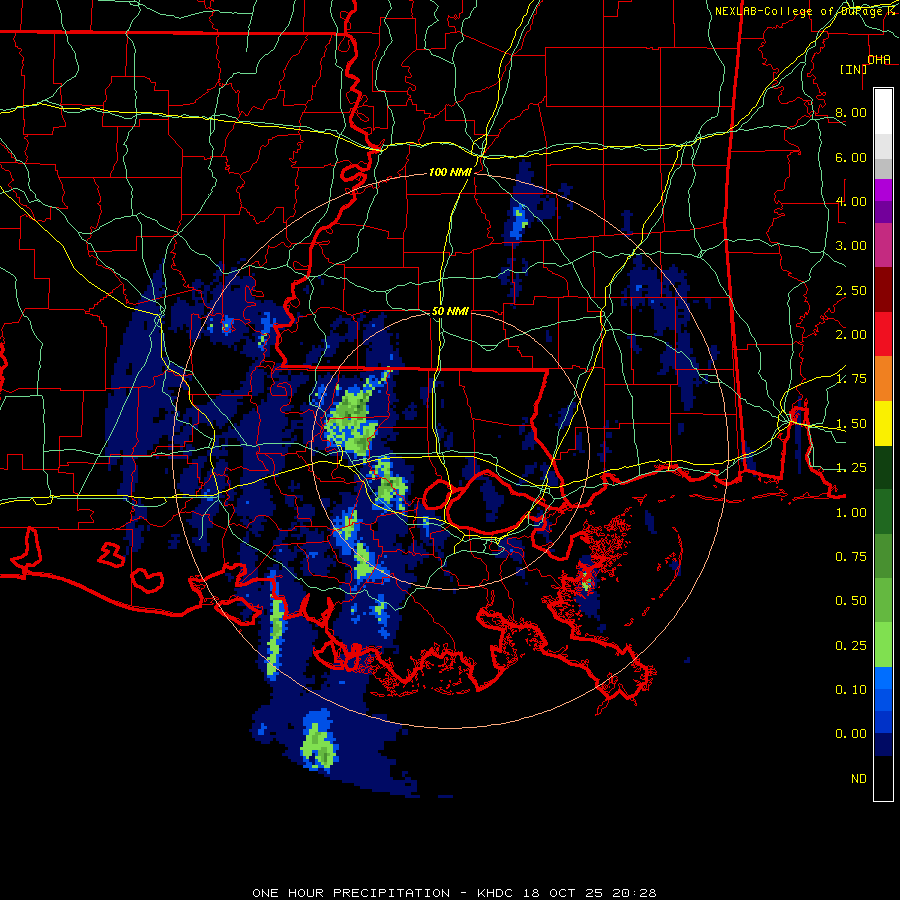The width and height of the screenshot is (900, 900).
Task: Click the 0.25 legend value
Action: 851,646
